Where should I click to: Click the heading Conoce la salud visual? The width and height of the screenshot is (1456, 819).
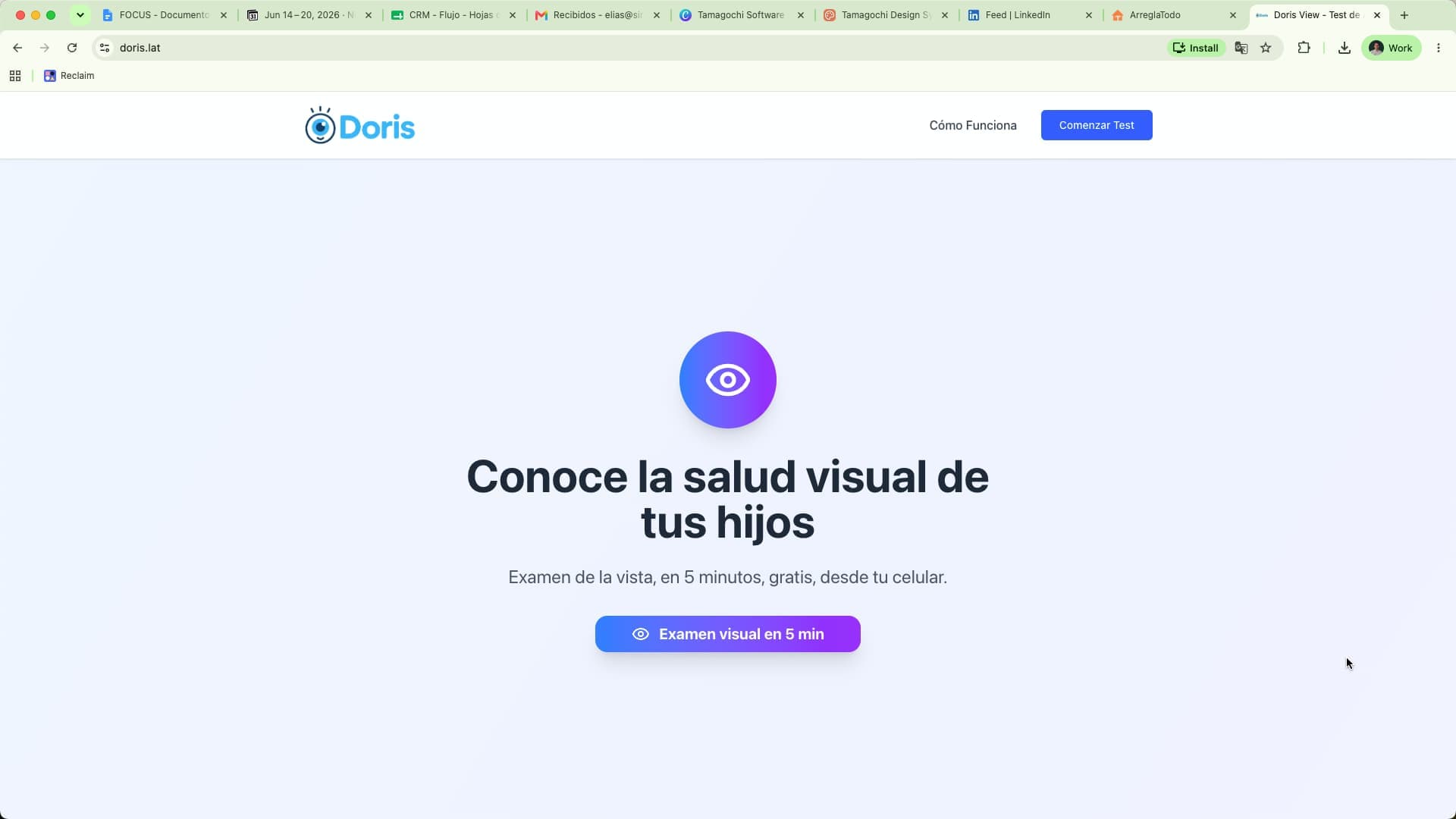point(728,499)
